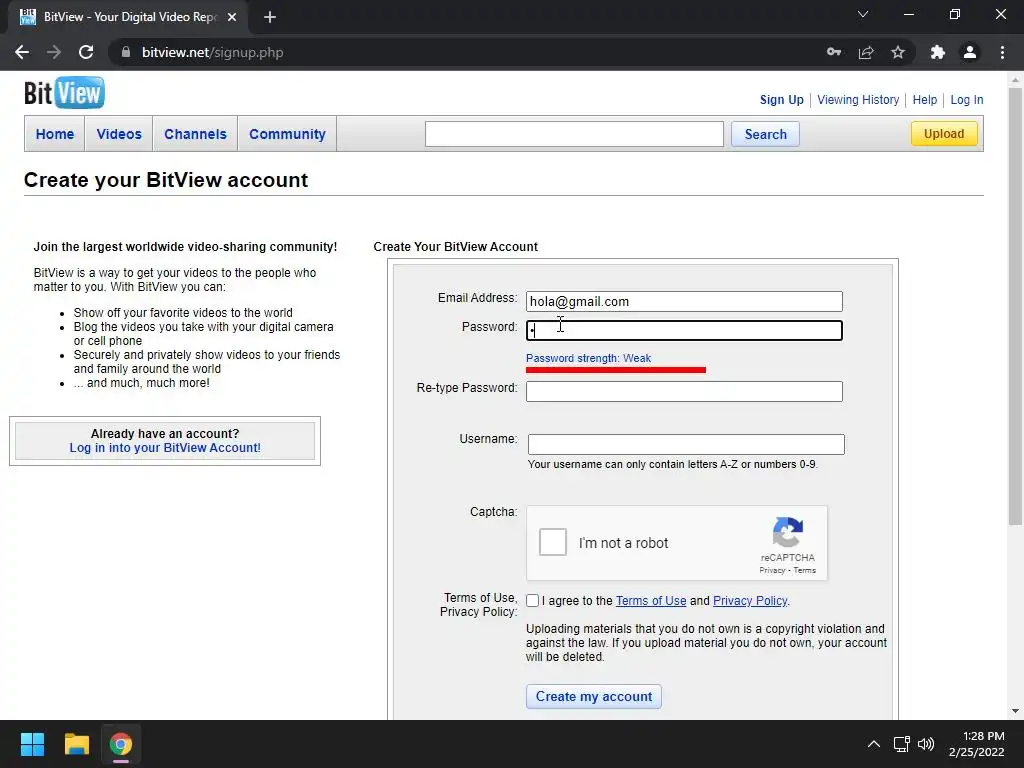Click the site padlock icon
This screenshot has height=768, width=1024.
point(126,52)
